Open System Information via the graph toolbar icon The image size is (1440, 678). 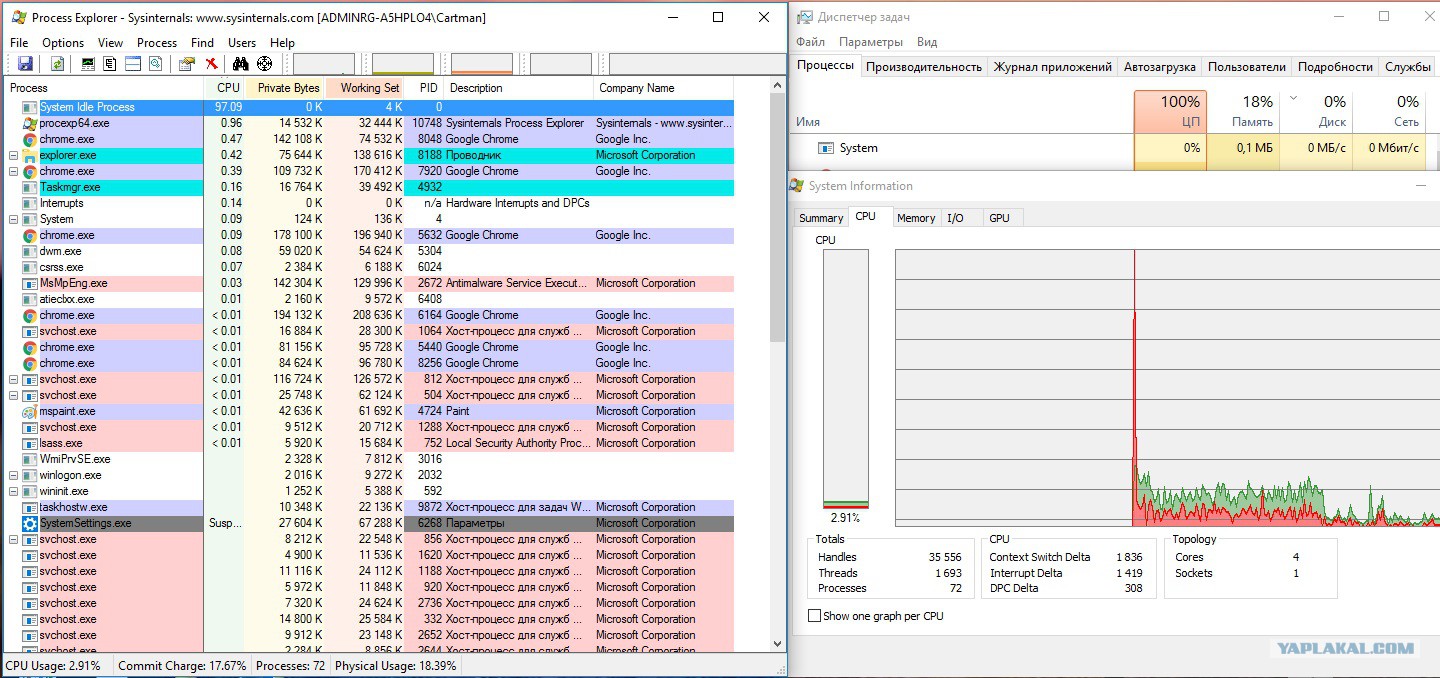tap(88, 64)
